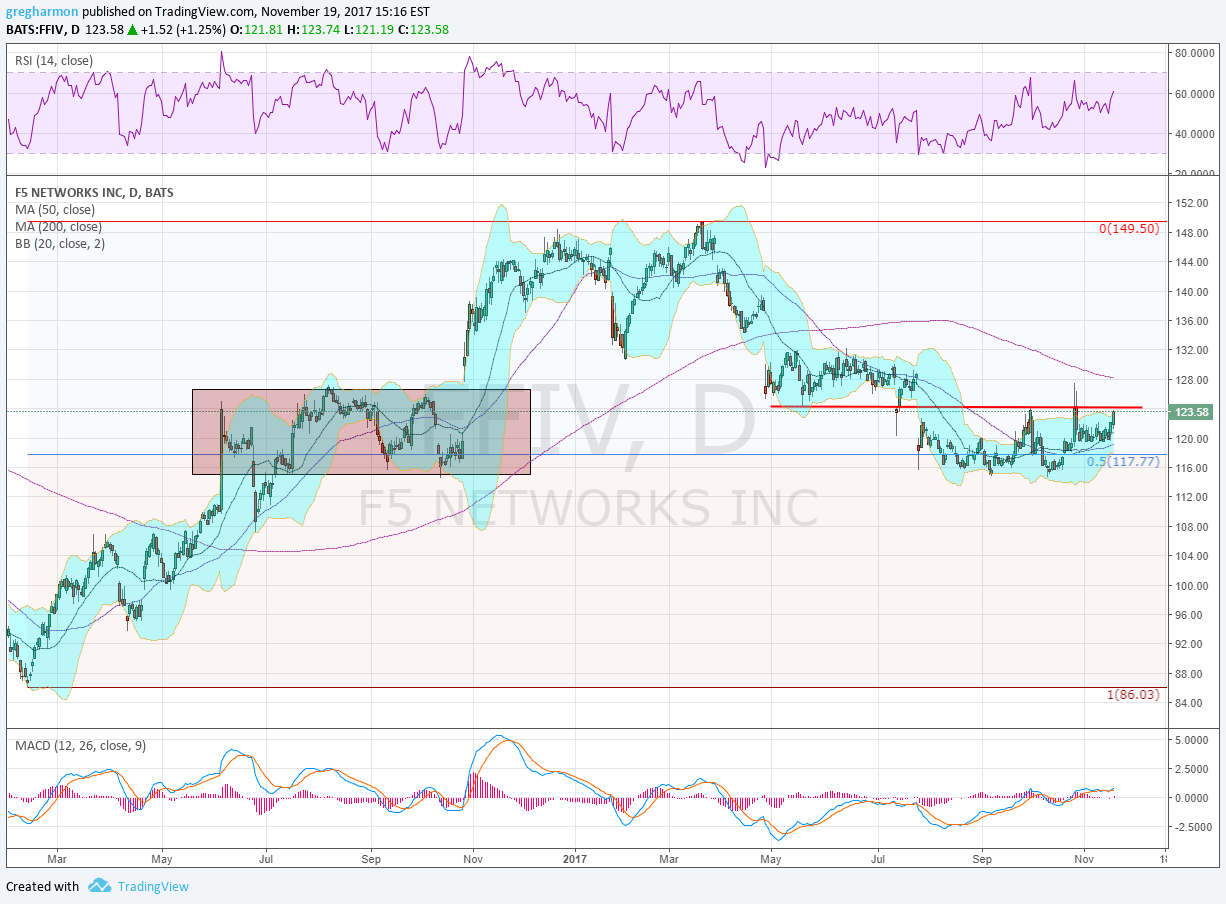This screenshot has height=904, width=1226.
Task: Click the 152.00 price axis label
Action: click(x=1191, y=203)
